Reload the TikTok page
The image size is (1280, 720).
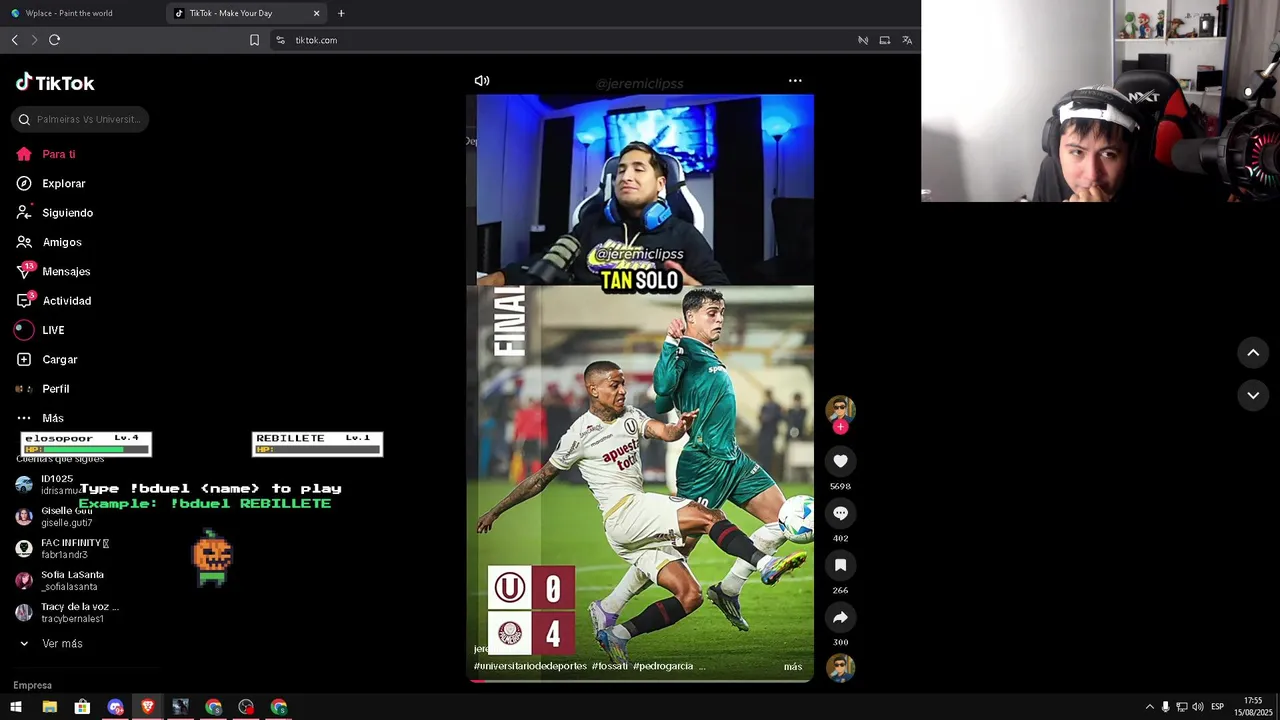pyautogui.click(x=54, y=40)
